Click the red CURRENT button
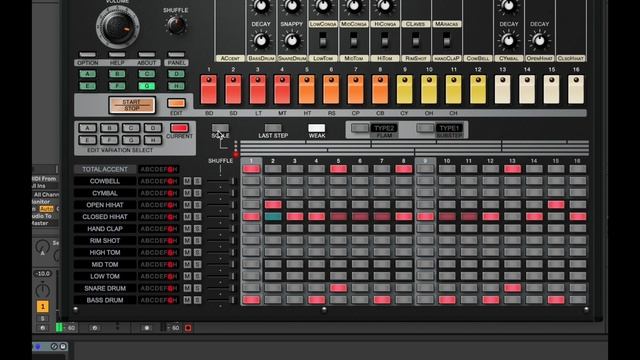Image resolution: width=640 pixels, height=360 pixels. coord(179,128)
